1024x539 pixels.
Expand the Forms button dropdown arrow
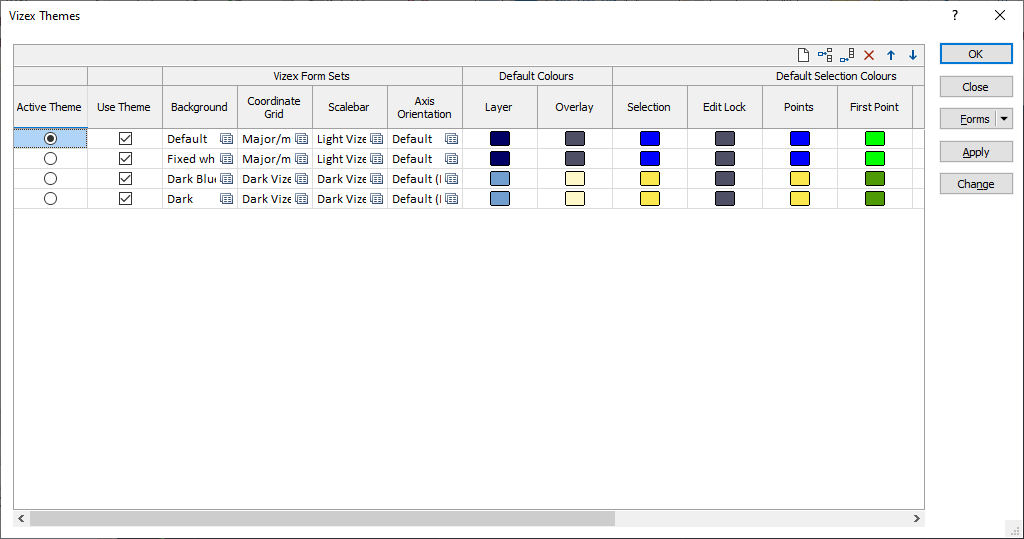point(1004,119)
